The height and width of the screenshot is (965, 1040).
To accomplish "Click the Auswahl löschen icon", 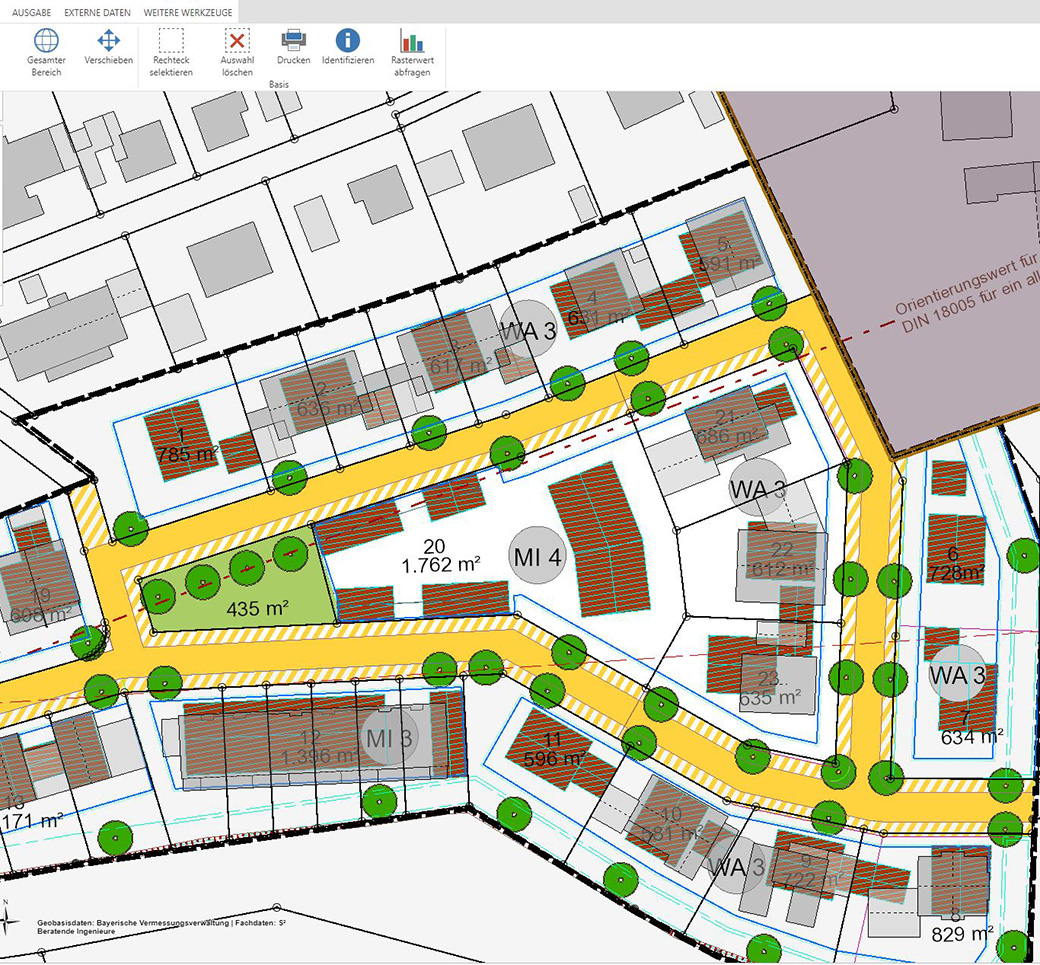I will (x=237, y=40).
